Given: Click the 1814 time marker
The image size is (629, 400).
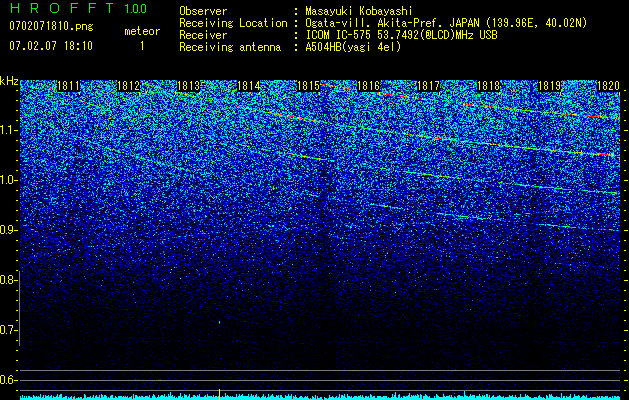Looking at the screenshot, I should click(x=249, y=86).
